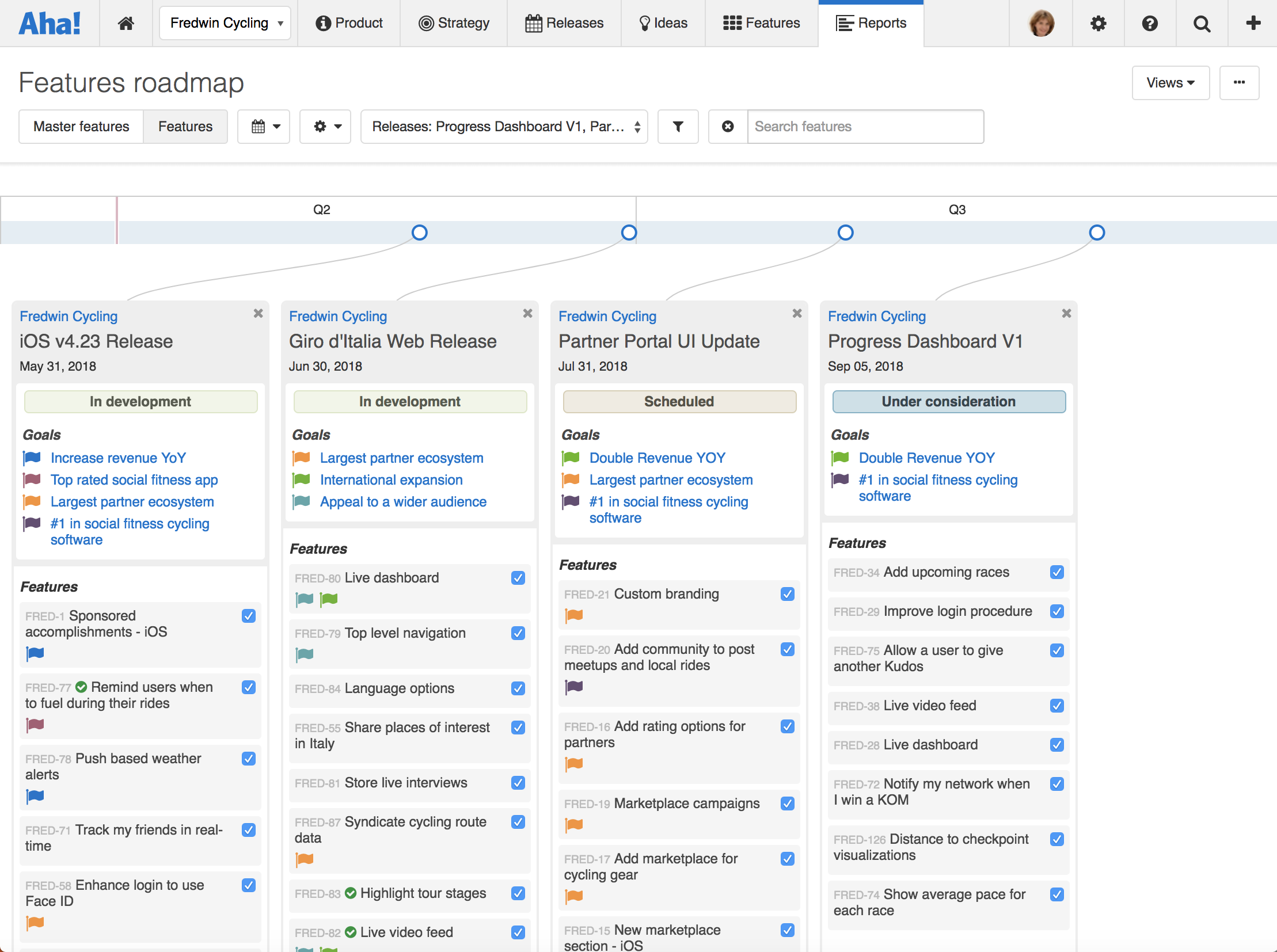The height and width of the screenshot is (952, 1277).
Task: Open settings via the gear icon
Action: click(1098, 23)
